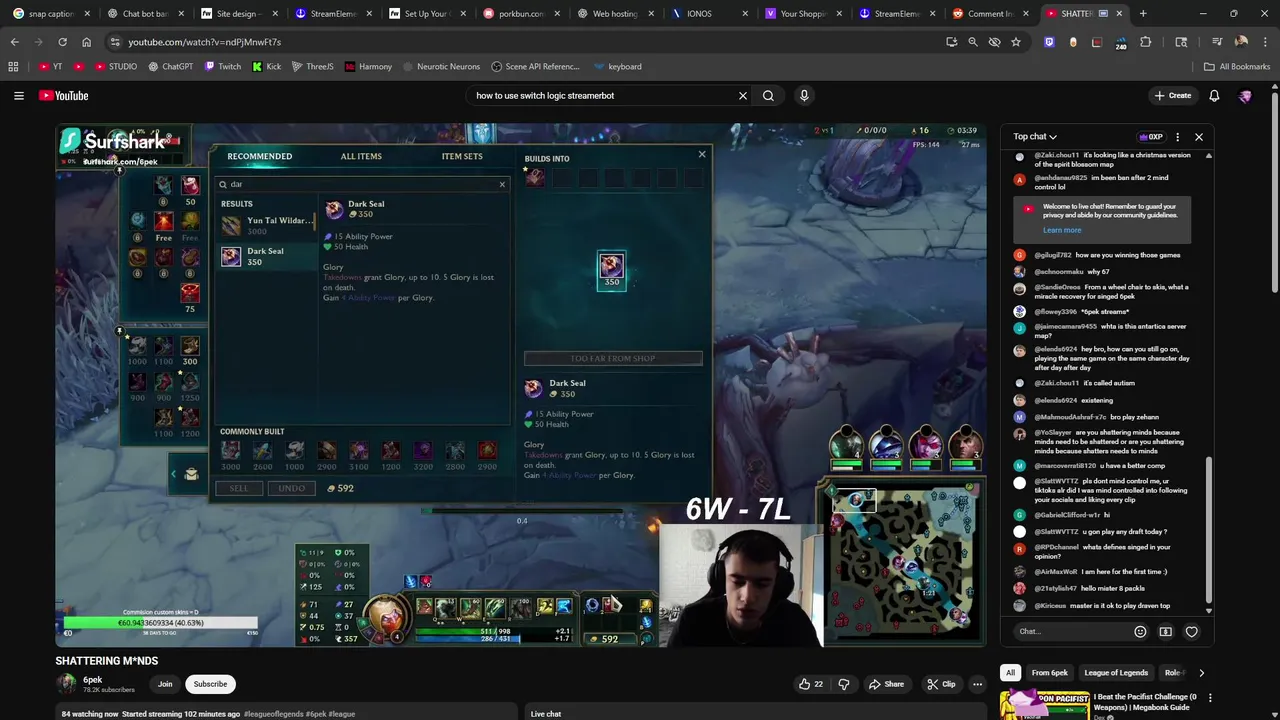Image resolution: width=1280 pixels, height=720 pixels.
Task: Open the Twitch bookmark
Action: tap(222, 67)
